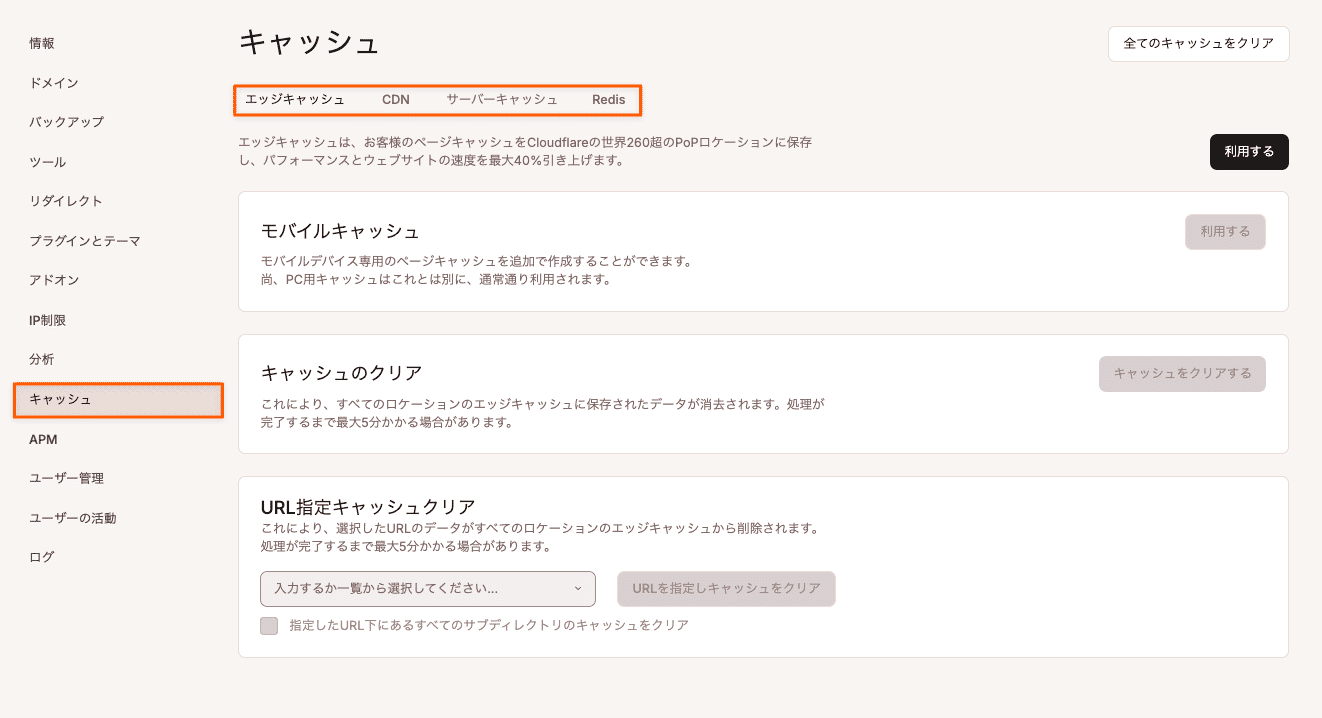Image resolution: width=1322 pixels, height=718 pixels.
Task: Enable clearing all subdirectory caches checkbox
Action: point(268,625)
